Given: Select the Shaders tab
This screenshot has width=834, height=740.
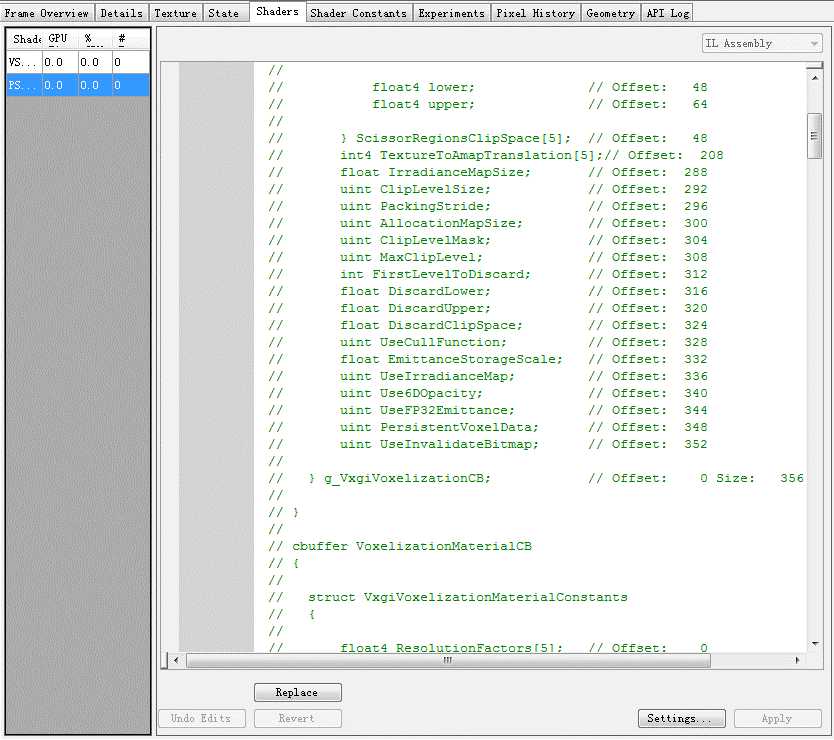Looking at the screenshot, I should click(277, 11).
